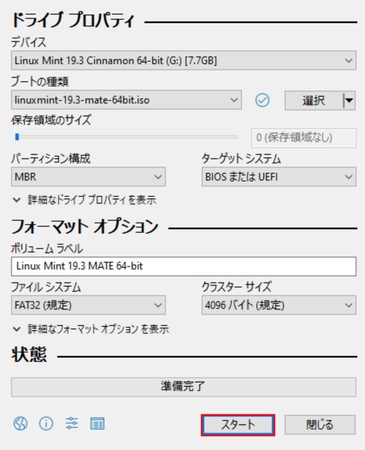365x450 pixels.
Task: Open the ファイル システム FAT32 dropdown
Action: (x=88, y=305)
